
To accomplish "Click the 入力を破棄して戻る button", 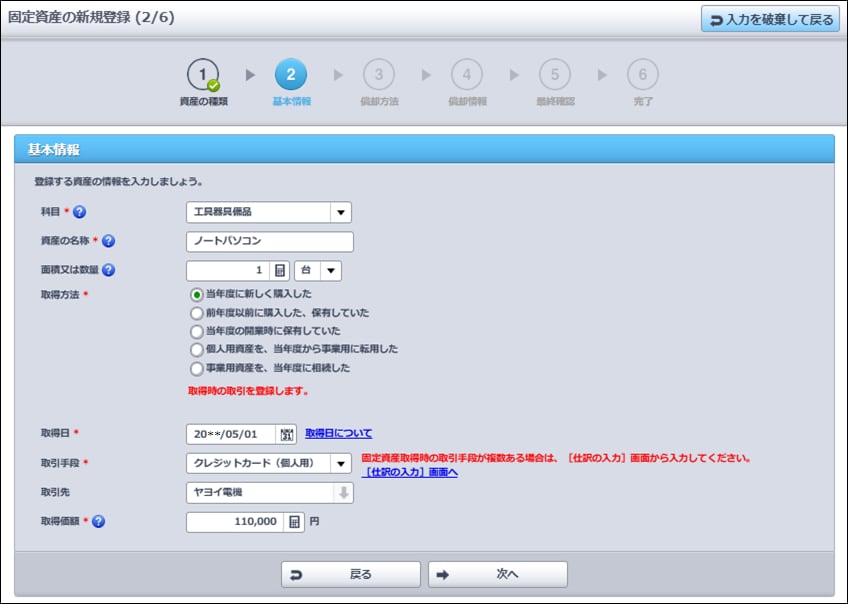I will tap(770, 19).
